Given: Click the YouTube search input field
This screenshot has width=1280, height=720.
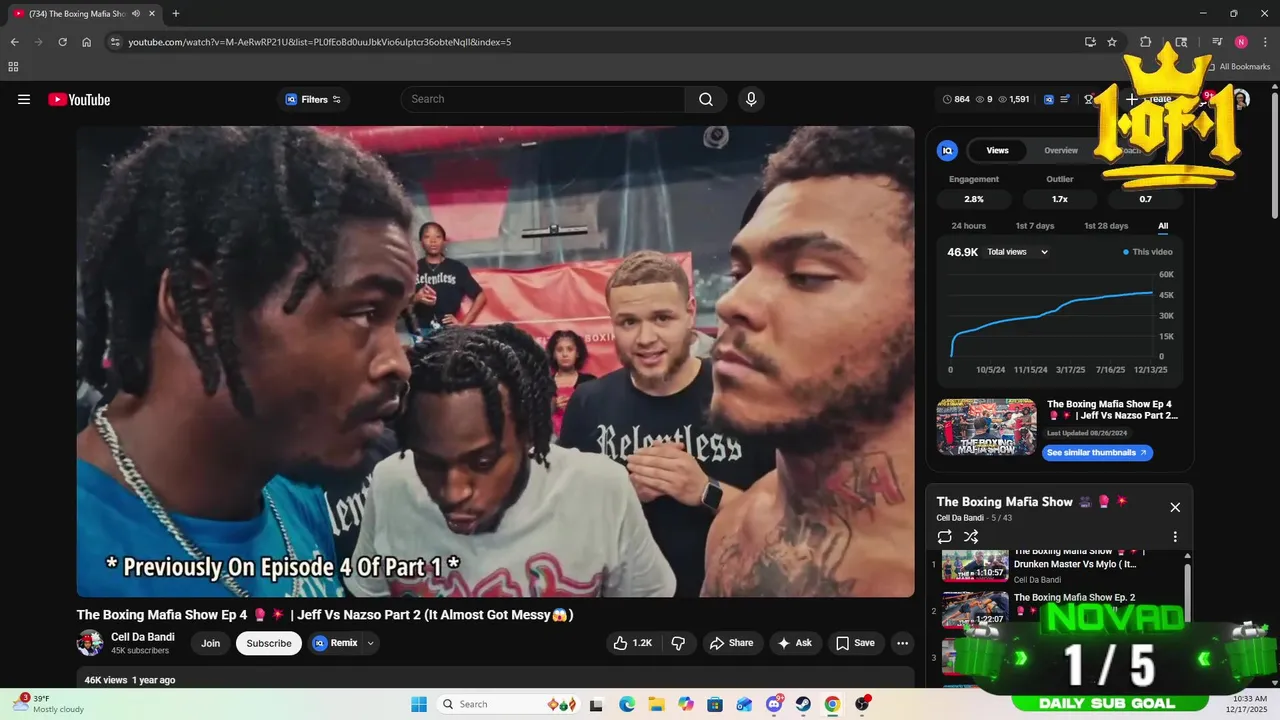Looking at the screenshot, I should [x=543, y=99].
